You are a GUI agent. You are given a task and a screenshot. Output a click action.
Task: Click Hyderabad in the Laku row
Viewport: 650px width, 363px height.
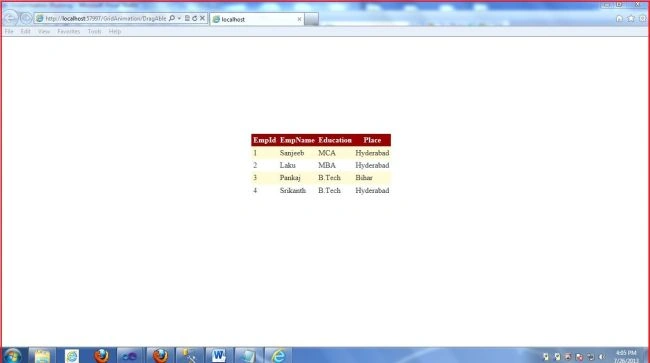pos(372,165)
